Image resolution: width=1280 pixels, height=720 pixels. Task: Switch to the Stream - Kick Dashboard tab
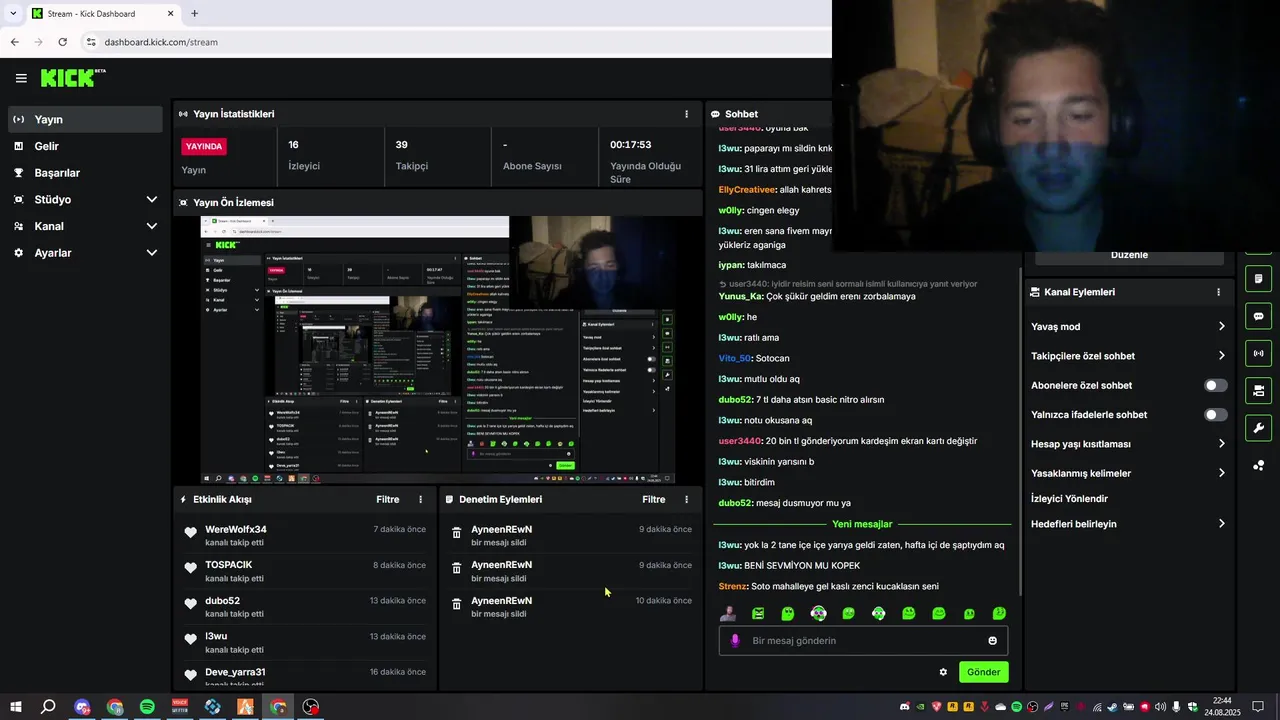[x=102, y=14]
